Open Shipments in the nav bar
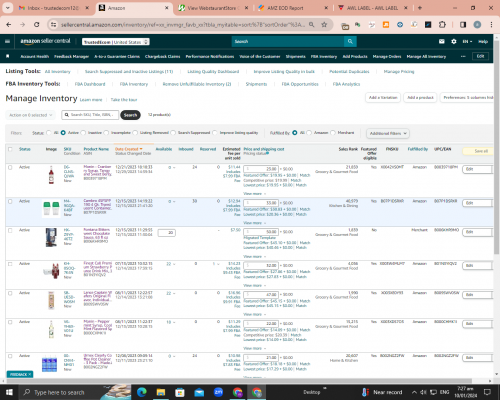The width and height of the screenshot is (500, 400). click(295, 56)
